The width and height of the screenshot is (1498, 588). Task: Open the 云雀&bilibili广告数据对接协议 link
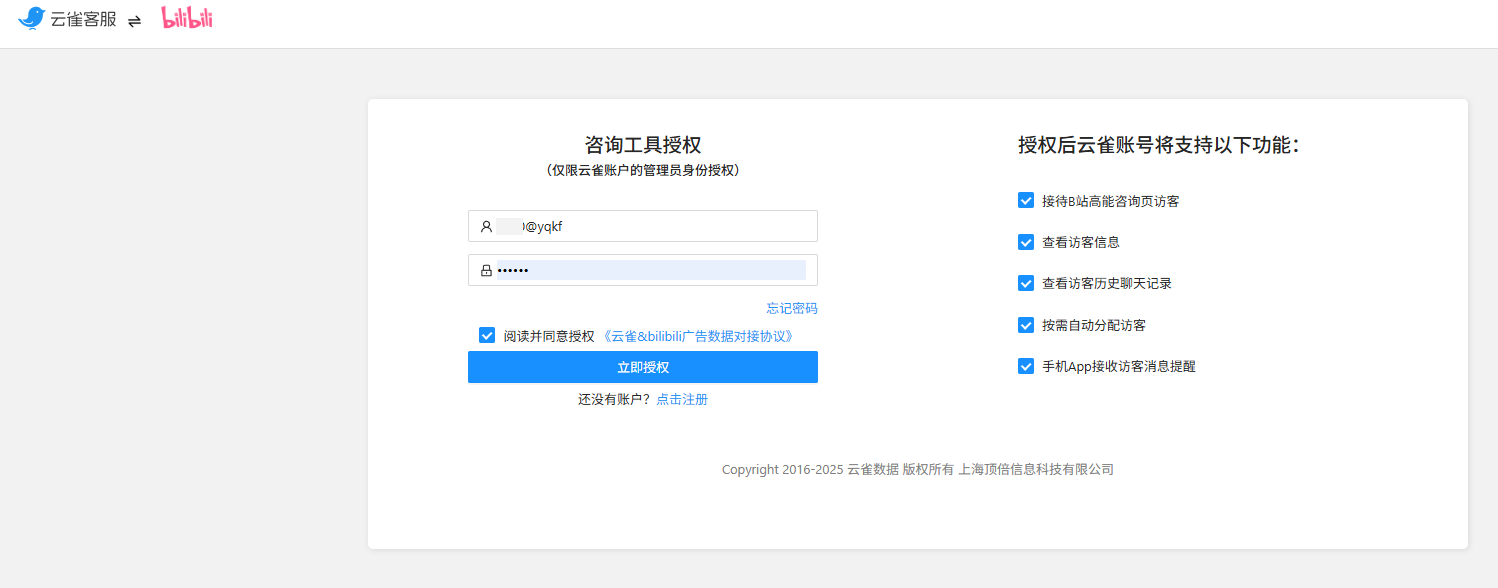point(698,336)
